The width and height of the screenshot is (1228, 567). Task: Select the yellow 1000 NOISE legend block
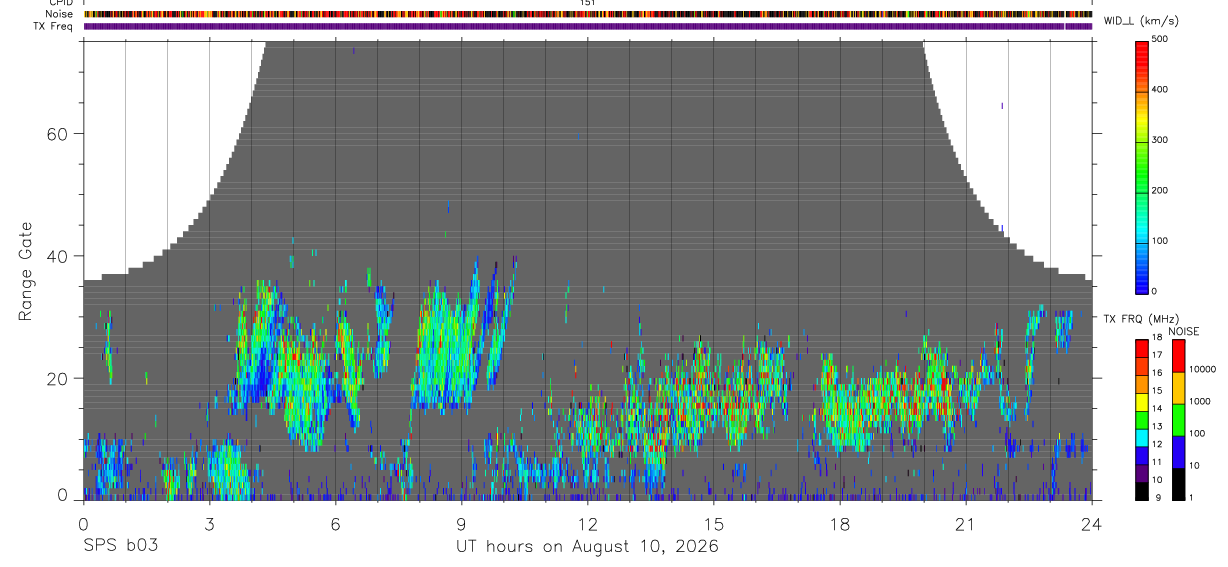tap(1177, 387)
